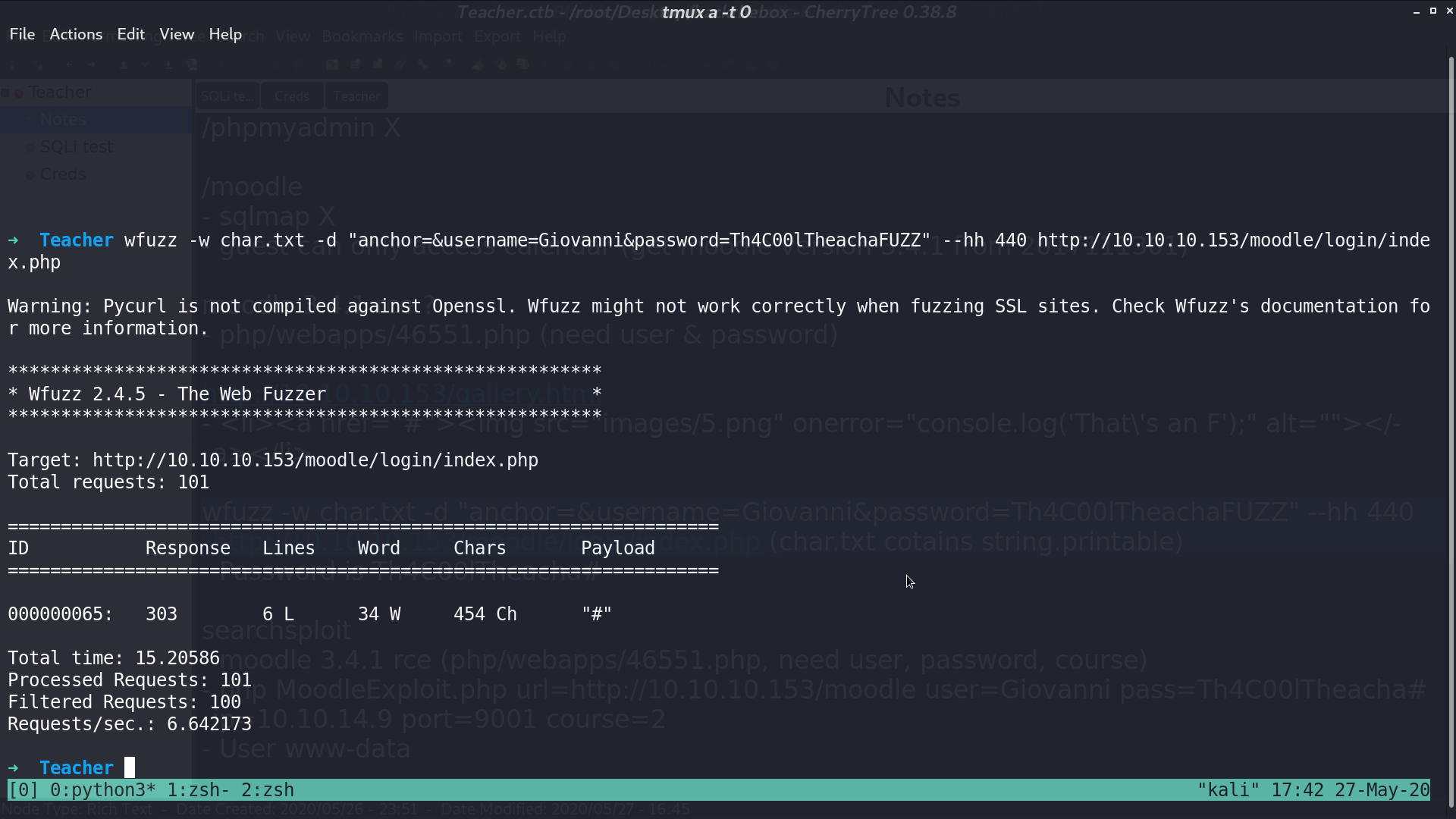
Task: Click the result ID 000000065
Action: (x=61, y=614)
